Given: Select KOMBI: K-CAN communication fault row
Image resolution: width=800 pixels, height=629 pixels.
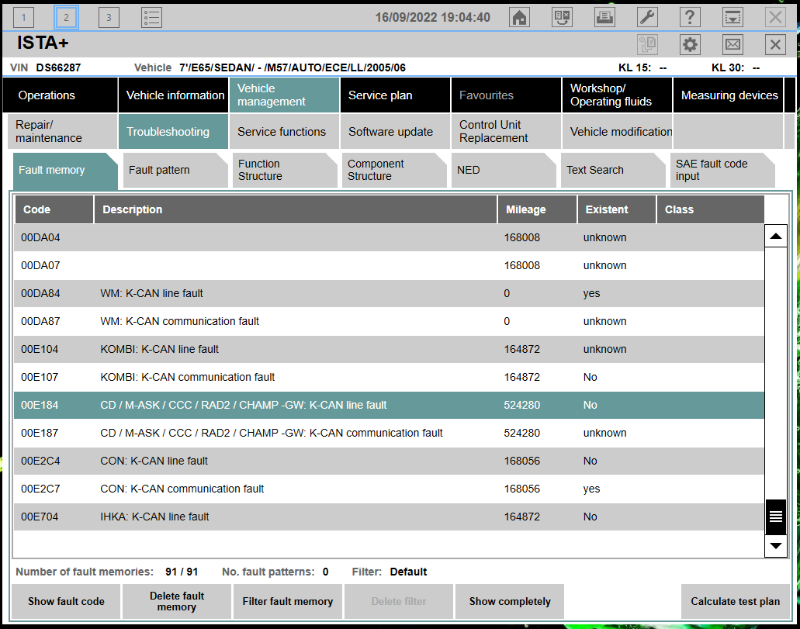Looking at the screenshot, I should (389, 378).
